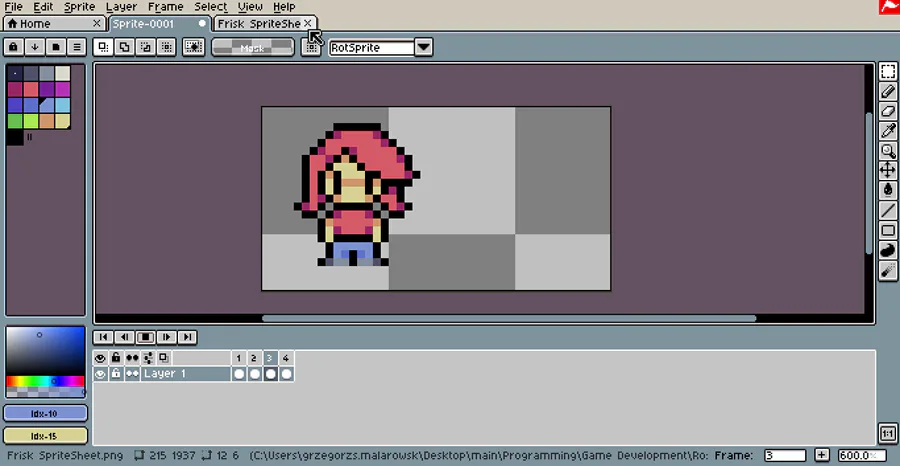
Task: Select frame 4 header in timeline
Action: tap(286, 358)
